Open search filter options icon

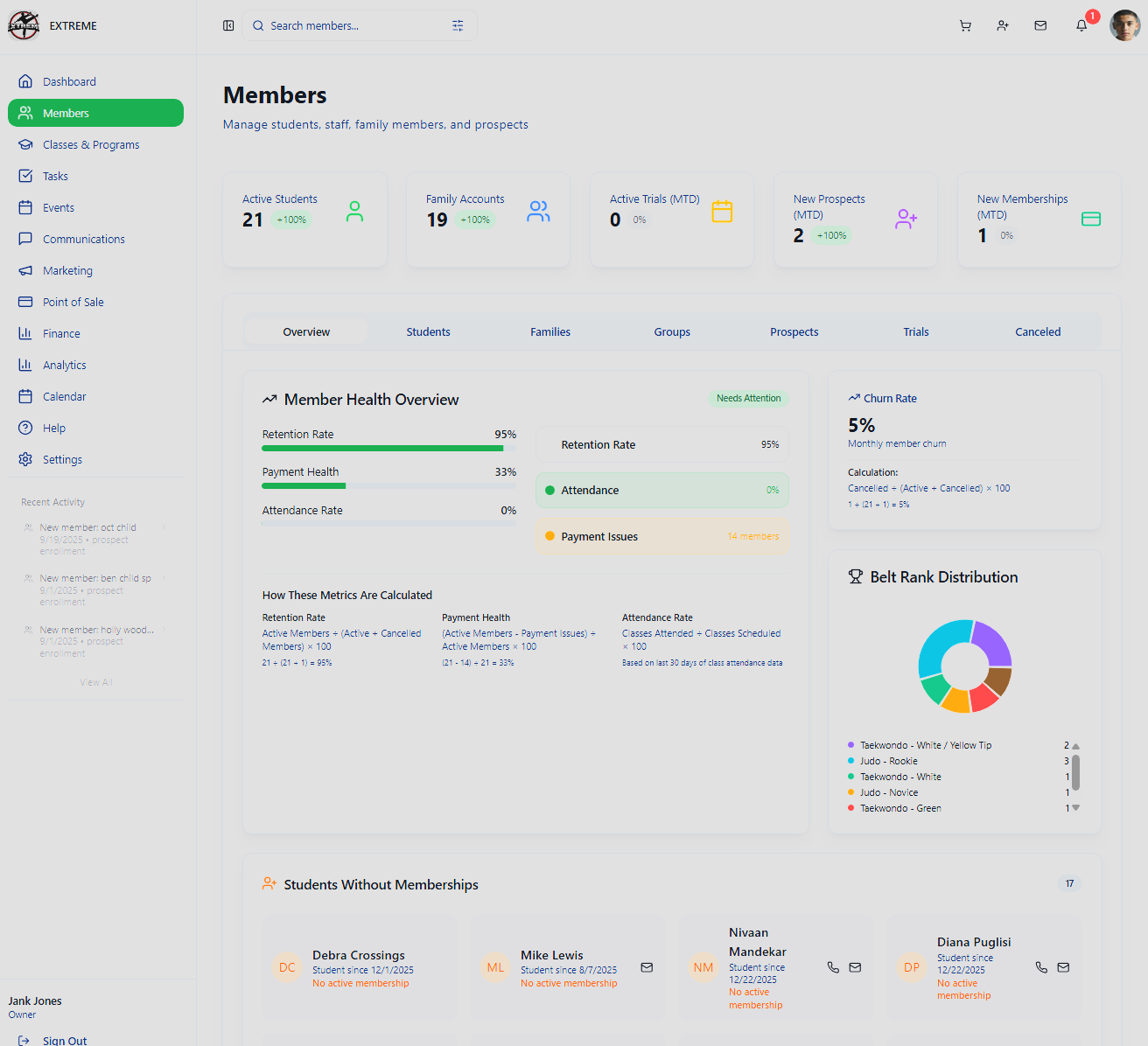point(458,25)
